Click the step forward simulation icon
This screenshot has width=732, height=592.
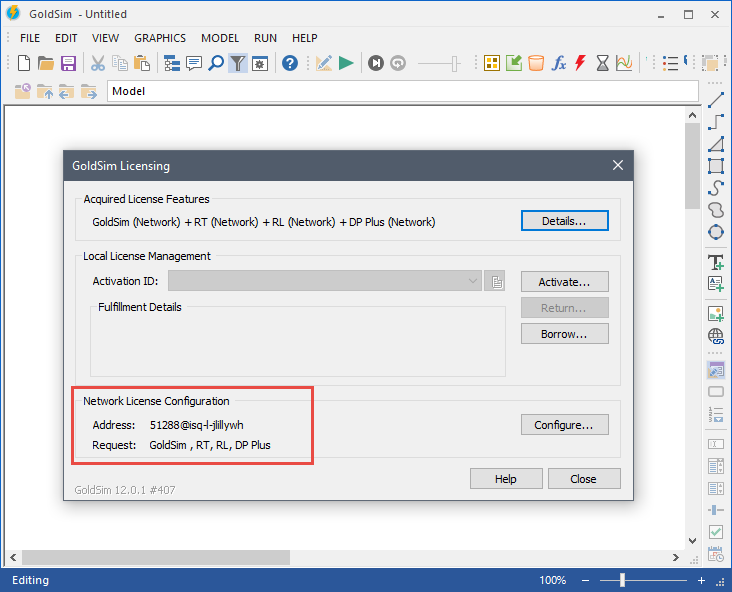pos(375,63)
